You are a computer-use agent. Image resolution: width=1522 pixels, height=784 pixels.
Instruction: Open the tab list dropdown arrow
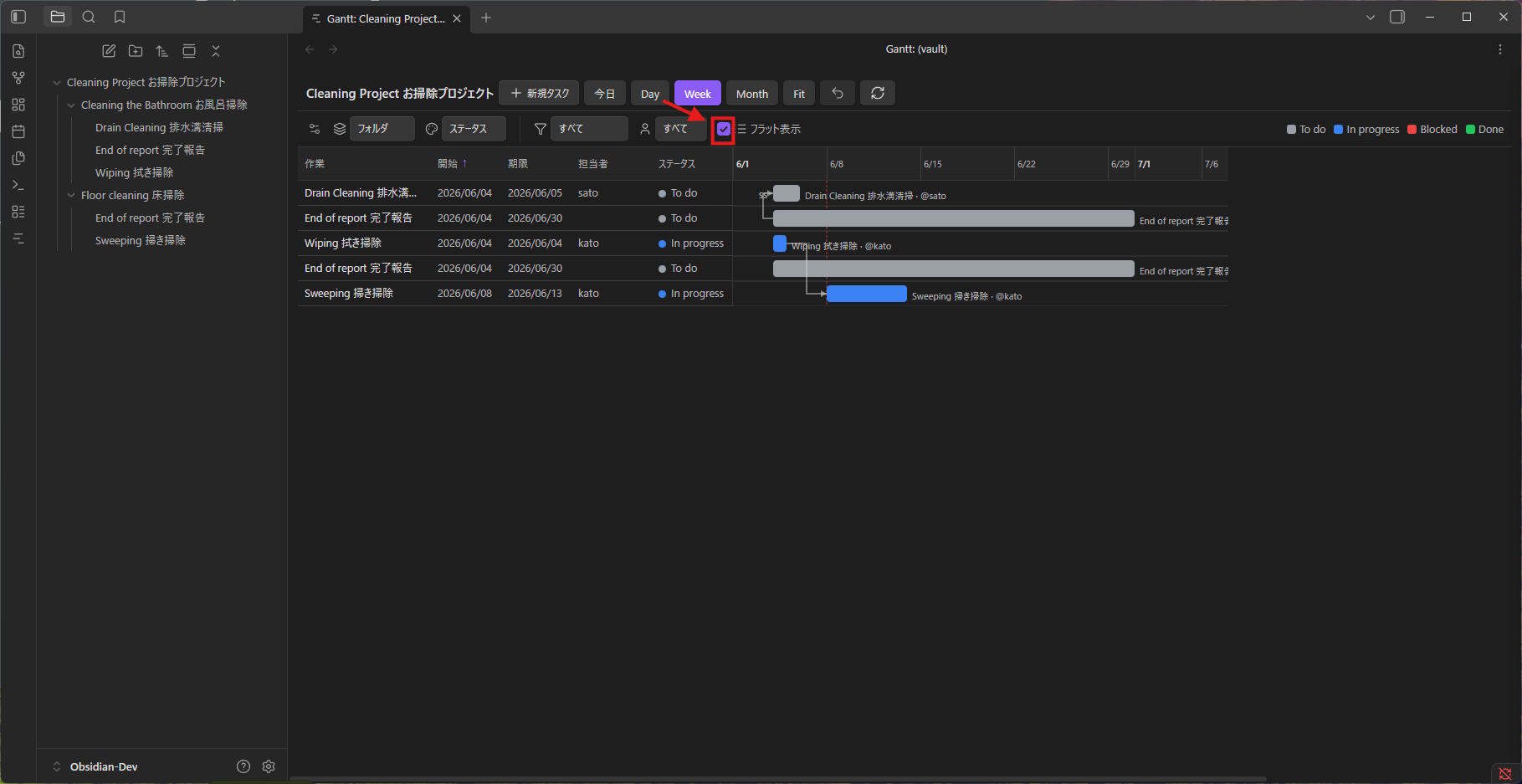pos(1371,17)
